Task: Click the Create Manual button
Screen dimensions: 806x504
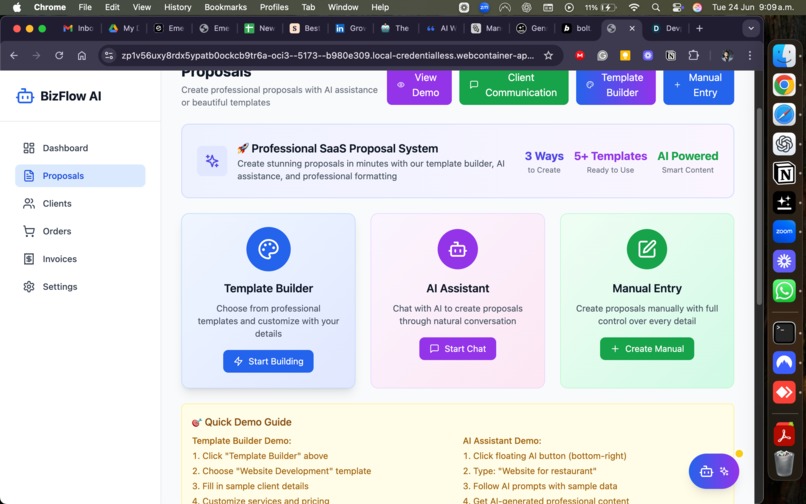Action: point(647,349)
